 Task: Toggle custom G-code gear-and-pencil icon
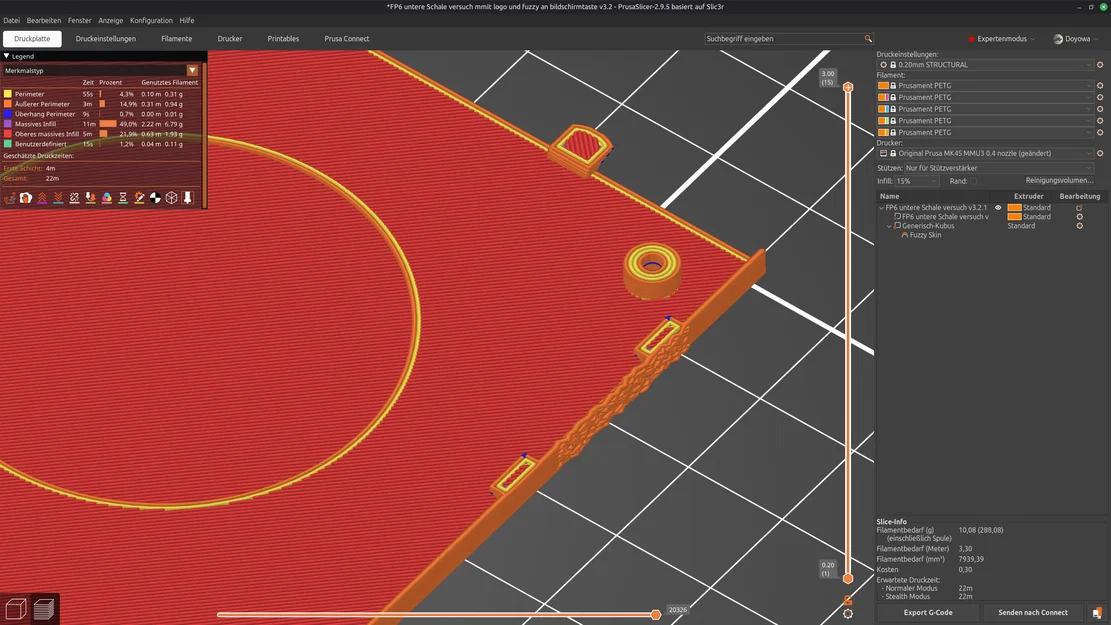tap(139, 198)
